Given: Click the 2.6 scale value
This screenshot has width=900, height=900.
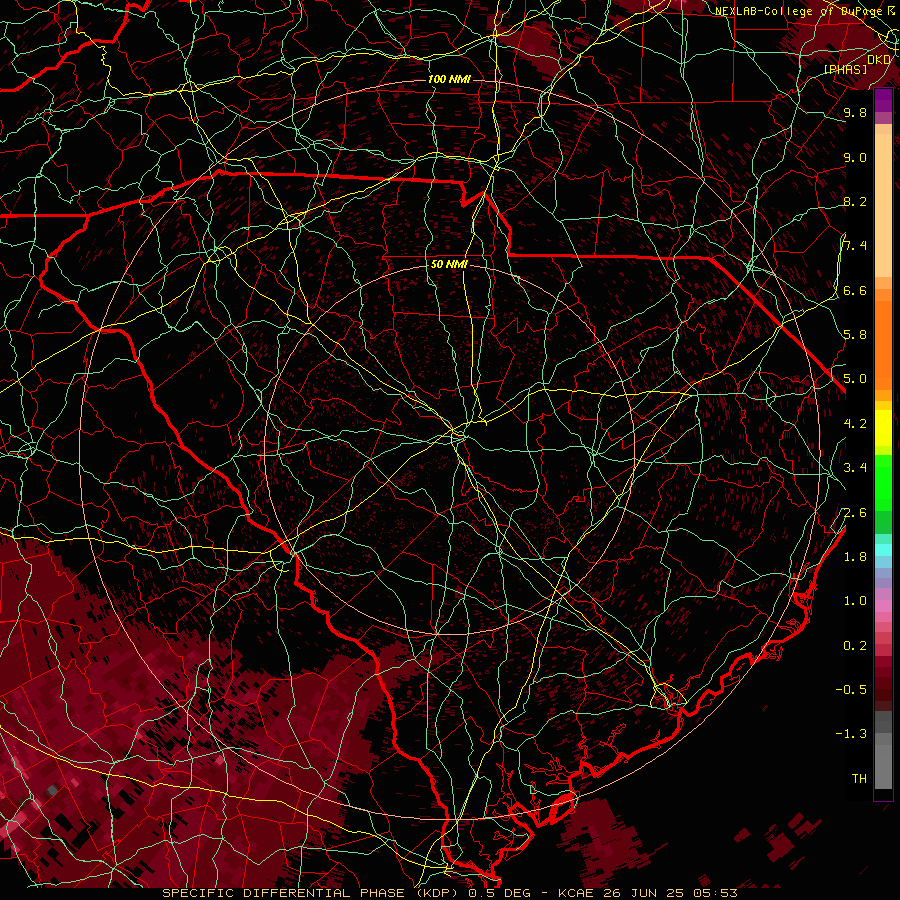Looking at the screenshot, I should [855, 513].
